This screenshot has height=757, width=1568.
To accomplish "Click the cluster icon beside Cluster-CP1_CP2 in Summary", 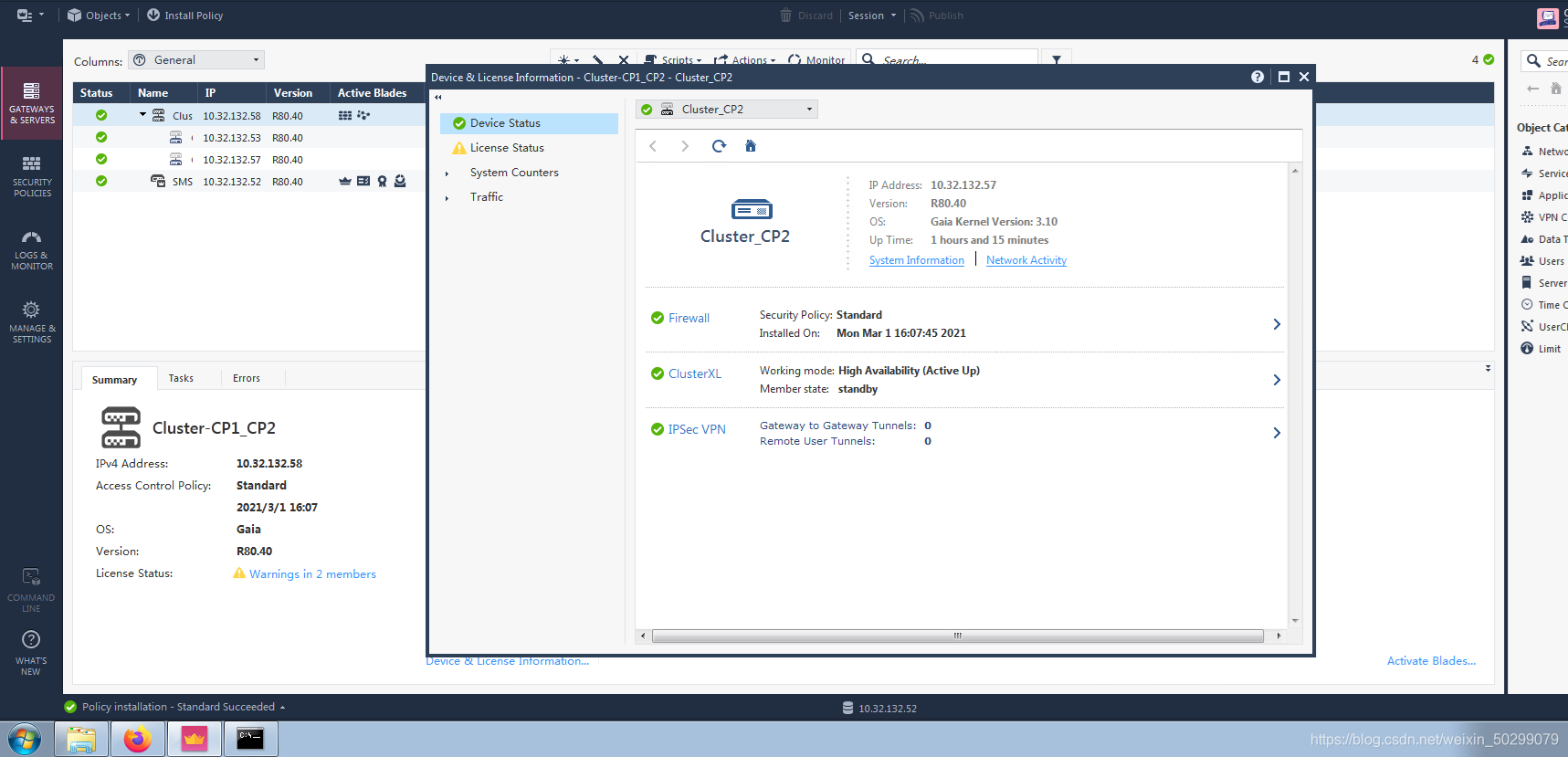I will point(121,427).
